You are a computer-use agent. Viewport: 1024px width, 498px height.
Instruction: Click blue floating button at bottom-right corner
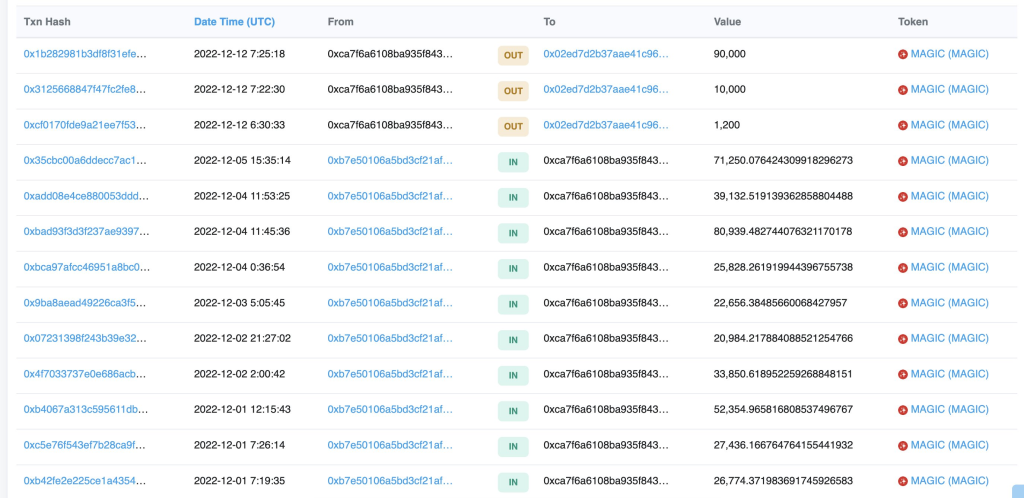point(1018,491)
